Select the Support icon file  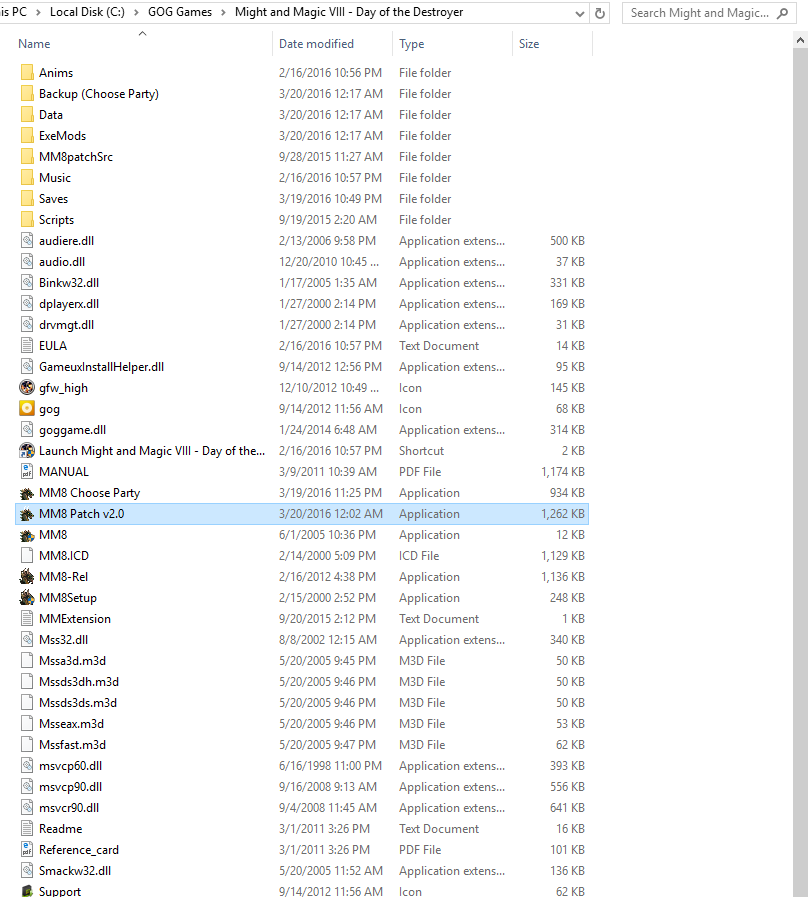(x=27, y=891)
